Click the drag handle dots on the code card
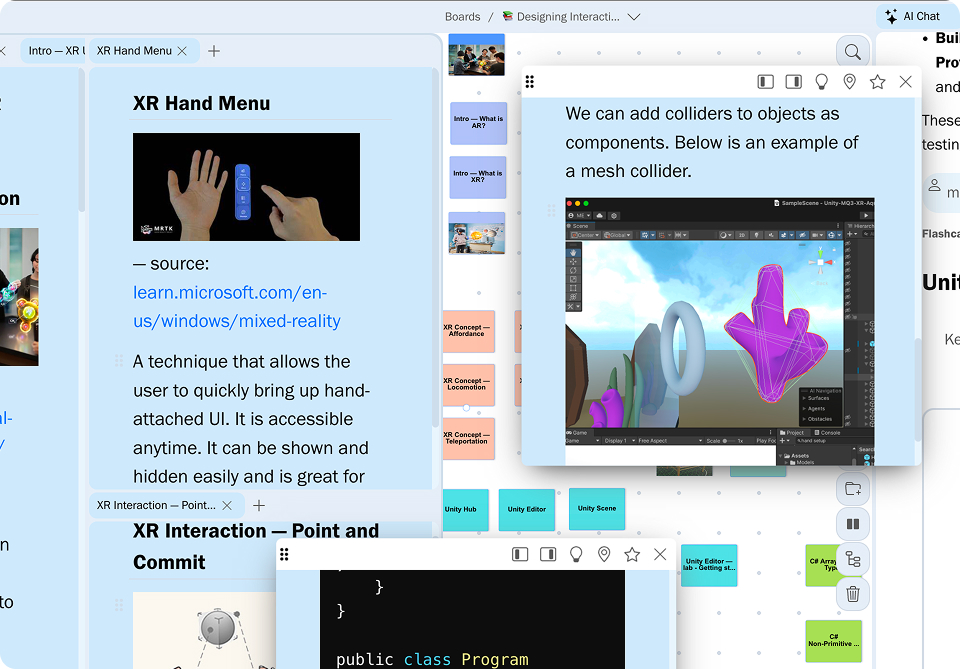Screen dimensions: 960x669 pyautogui.click(x=284, y=554)
